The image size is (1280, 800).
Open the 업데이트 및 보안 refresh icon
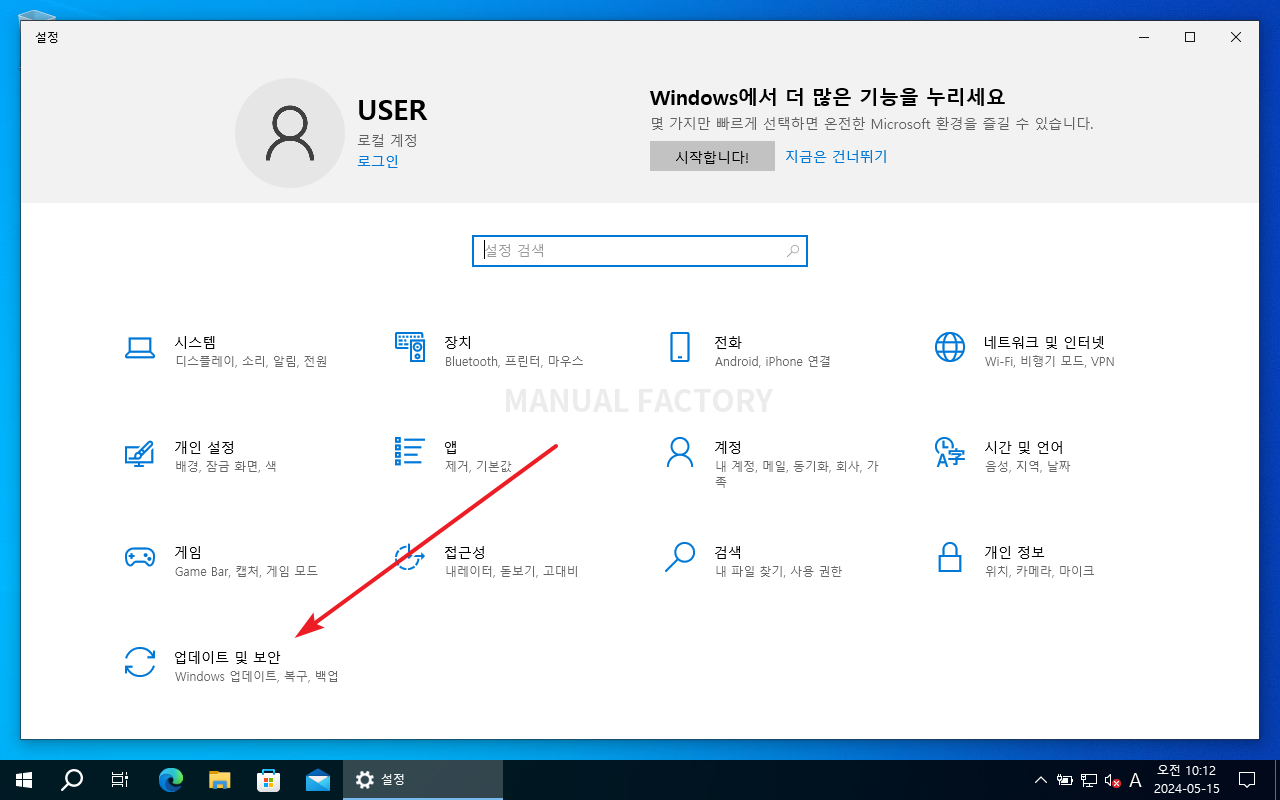point(139,662)
